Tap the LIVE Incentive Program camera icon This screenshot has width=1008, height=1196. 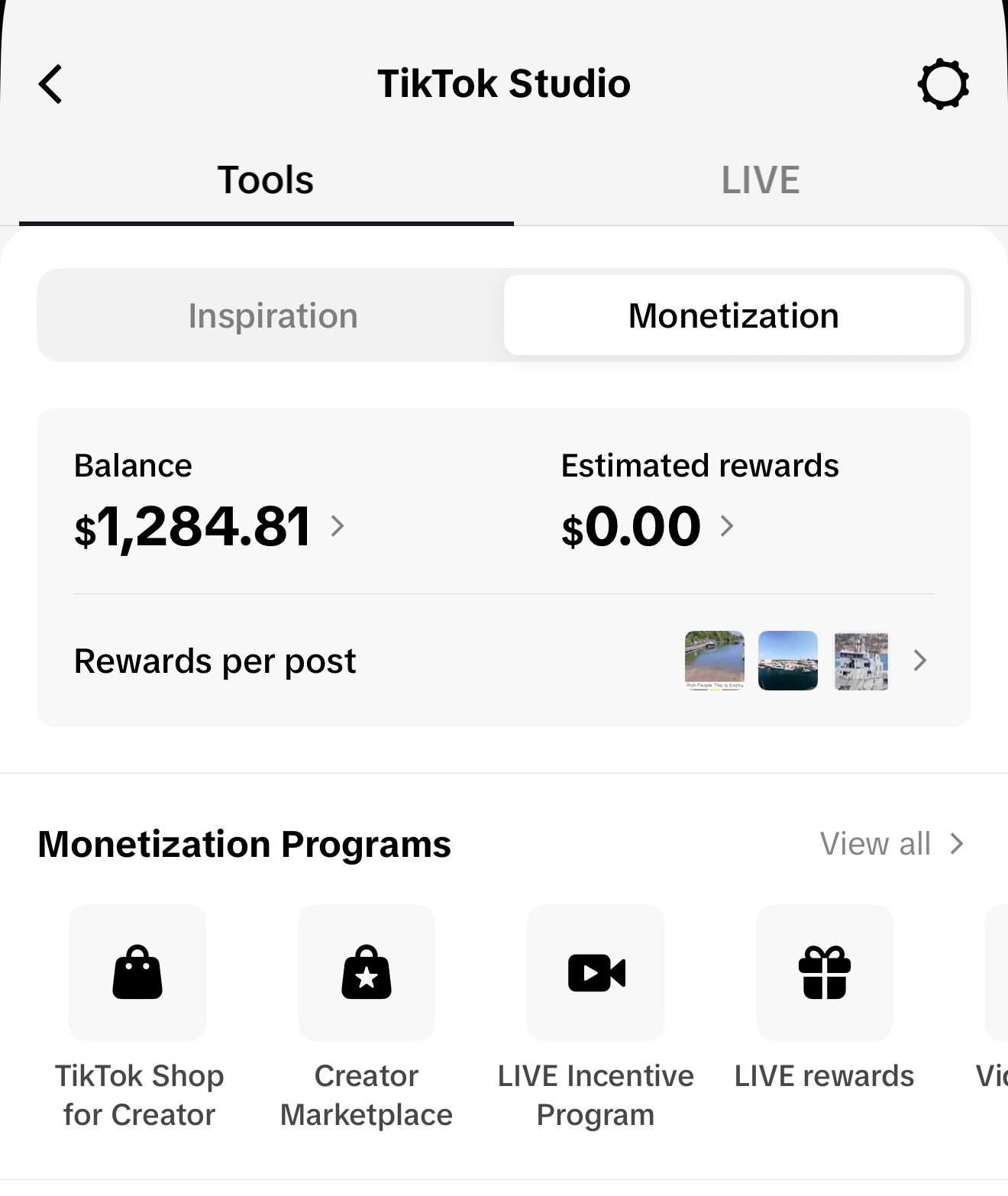coord(596,972)
